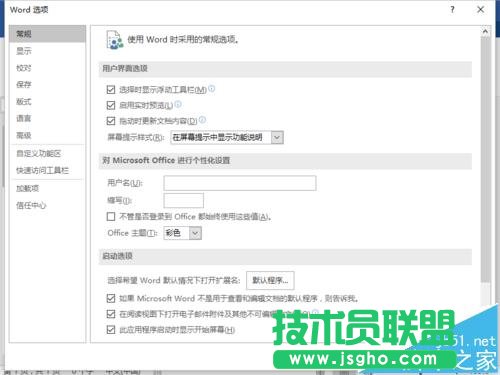The image size is (500, 375).
Task: Click the vertical scrollbar thumb
Action: pyautogui.click(x=485, y=160)
